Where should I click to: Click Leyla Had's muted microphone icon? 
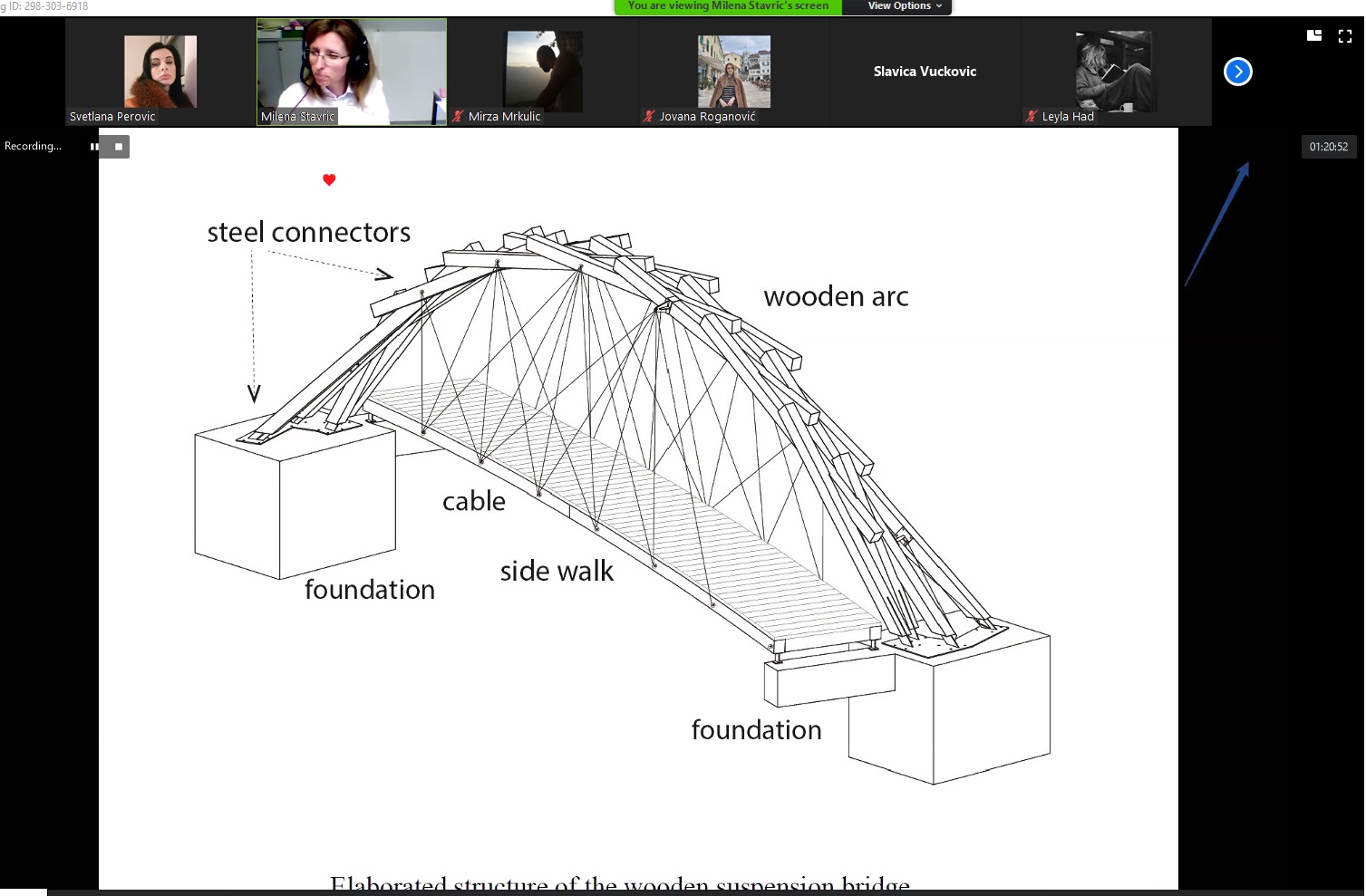tap(1032, 116)
